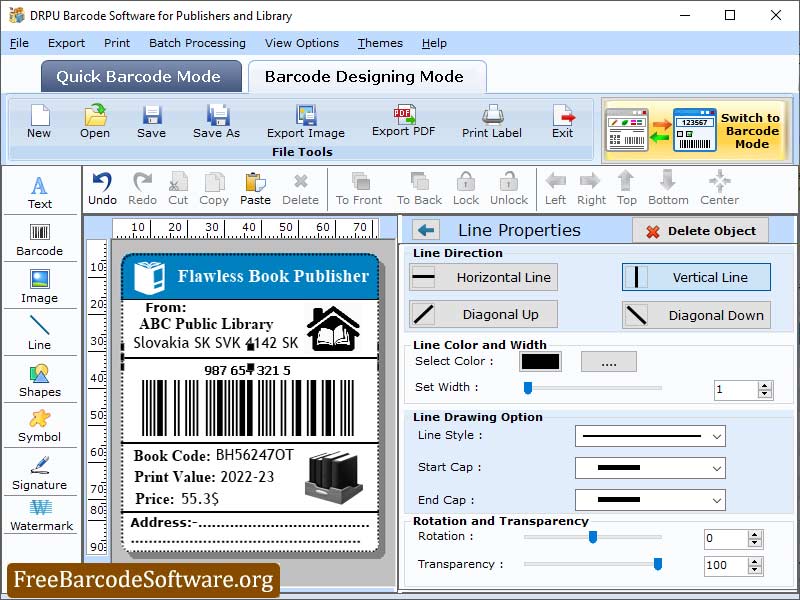
Task: Select the Signature tool
Action: [40, 473]
